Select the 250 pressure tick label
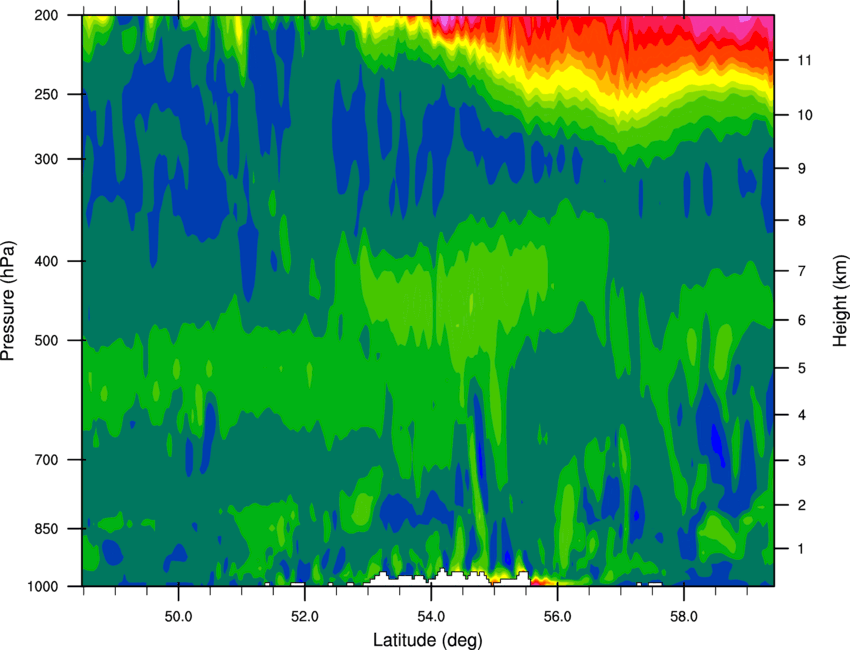This screenshot has height=650, width=850. tap(46, 94)
